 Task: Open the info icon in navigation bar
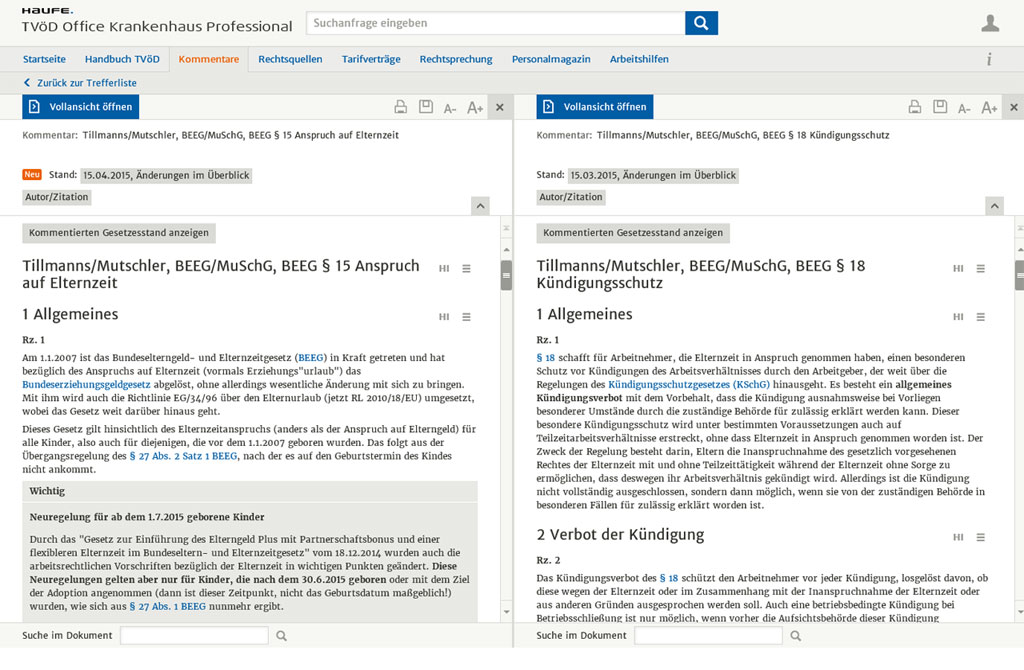click(x=989, y=59)
